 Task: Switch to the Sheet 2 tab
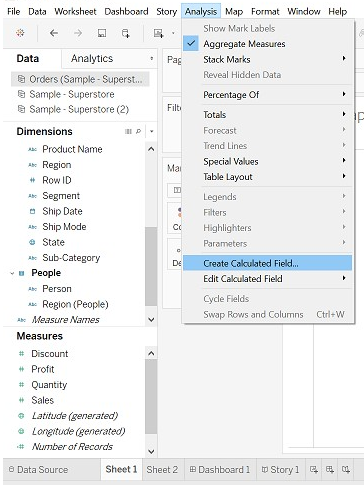(162, 470)
